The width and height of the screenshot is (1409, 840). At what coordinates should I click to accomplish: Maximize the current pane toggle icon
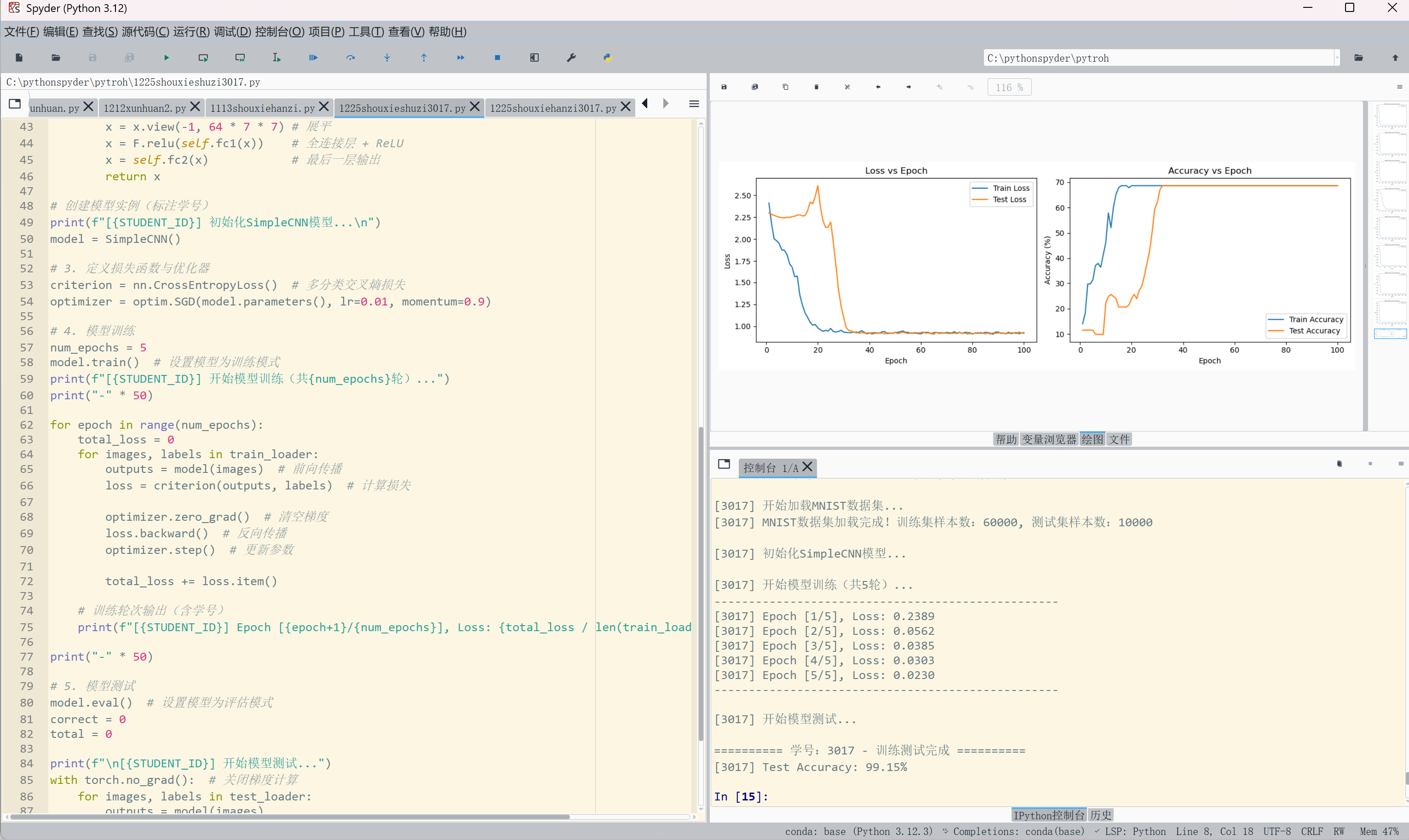click(534, 58)
